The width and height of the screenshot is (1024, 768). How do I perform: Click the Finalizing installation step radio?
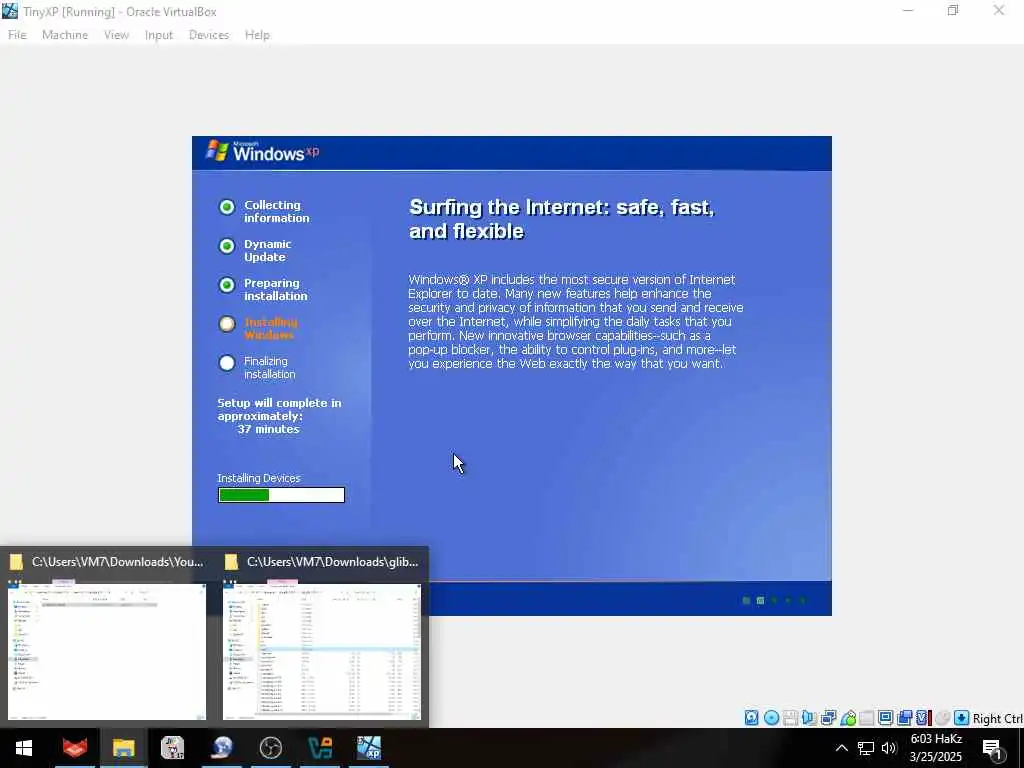click(x=227, y=363)
